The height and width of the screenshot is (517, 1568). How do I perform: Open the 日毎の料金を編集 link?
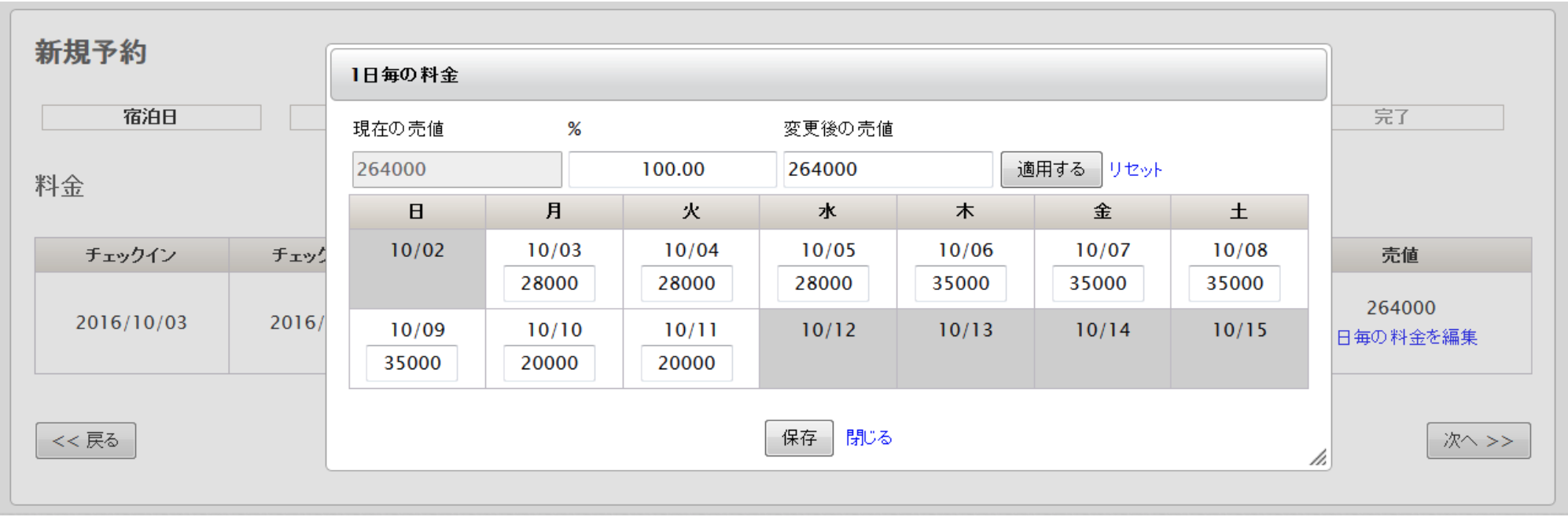(1407, 338)
